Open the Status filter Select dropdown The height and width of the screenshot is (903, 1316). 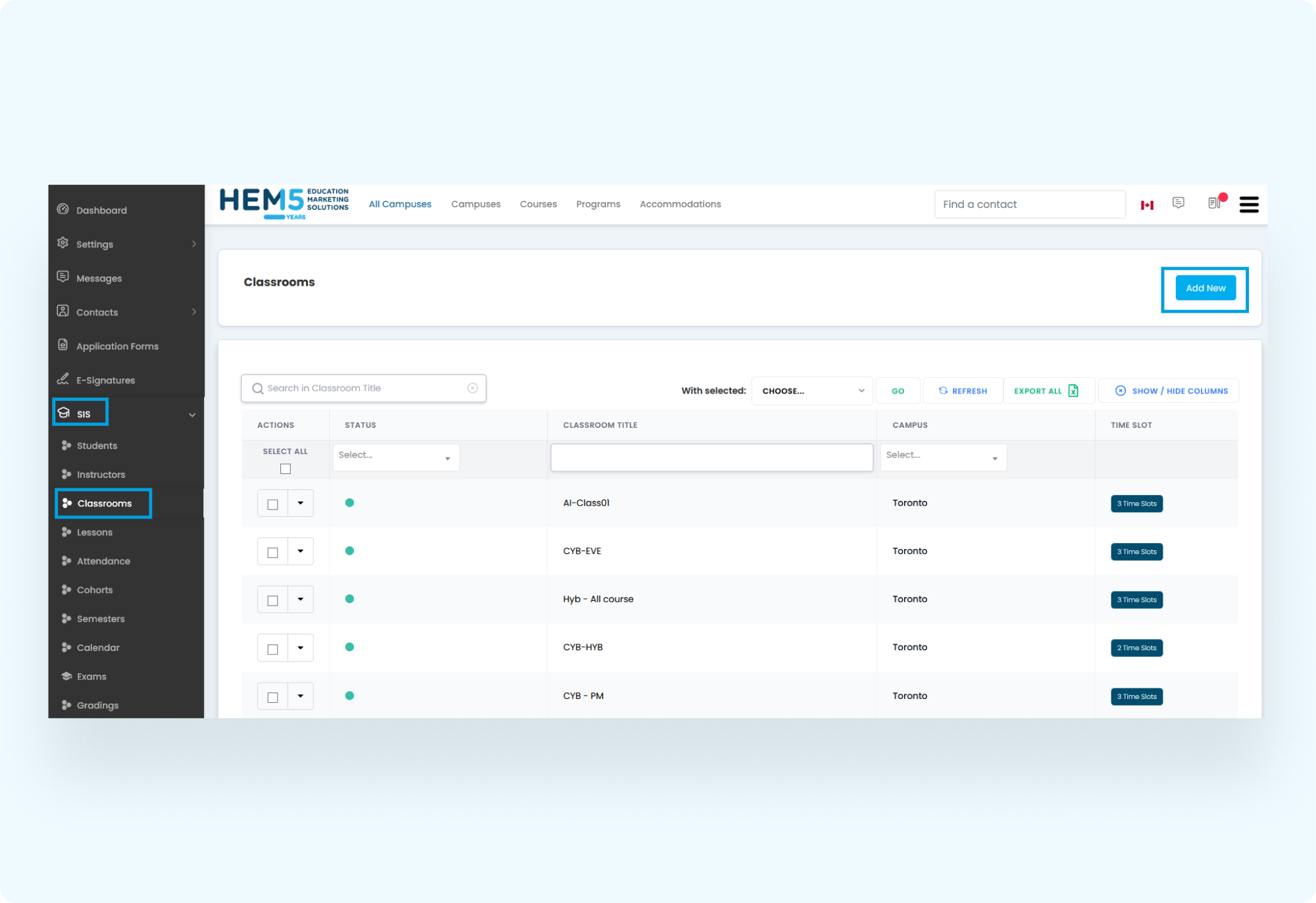pyautogui.click(x=395, y=456)
